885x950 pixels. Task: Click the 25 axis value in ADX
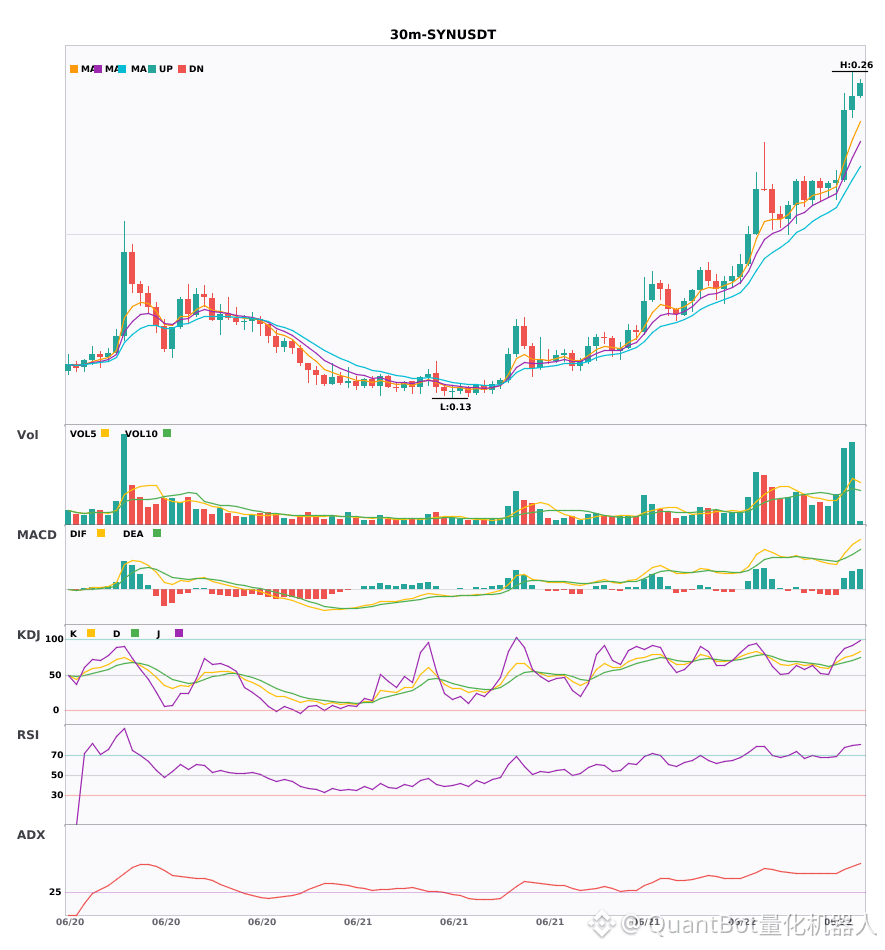coord(55,892)
